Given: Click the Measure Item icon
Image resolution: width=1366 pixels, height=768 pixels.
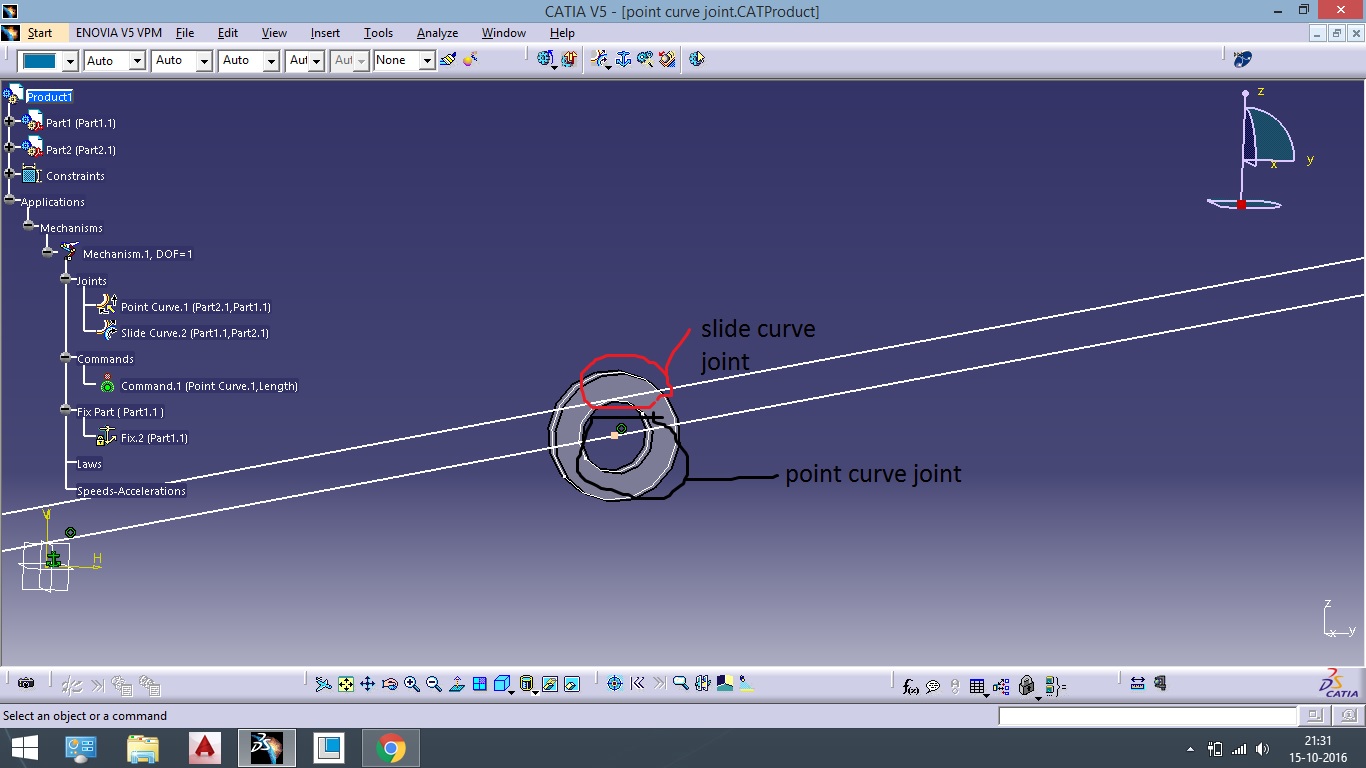Looking at the screenshot, I should pyautogui.click(x=1160, y=684).
